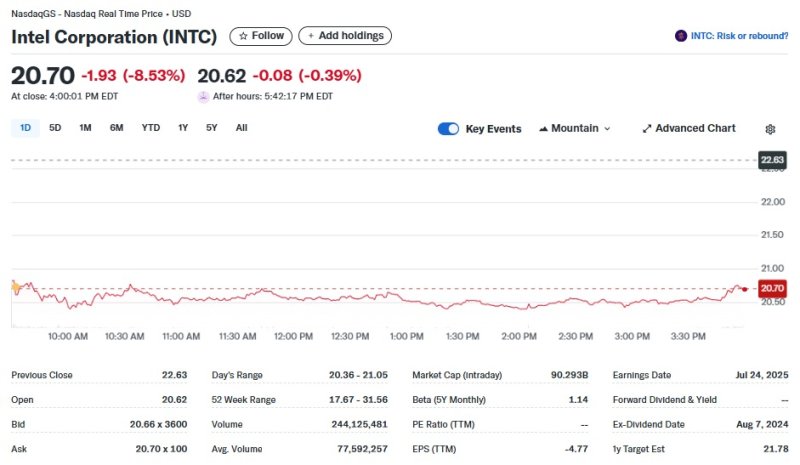Select the 5Y chart range
Viewport: 800px width, 465px height.
pos(211,128)
